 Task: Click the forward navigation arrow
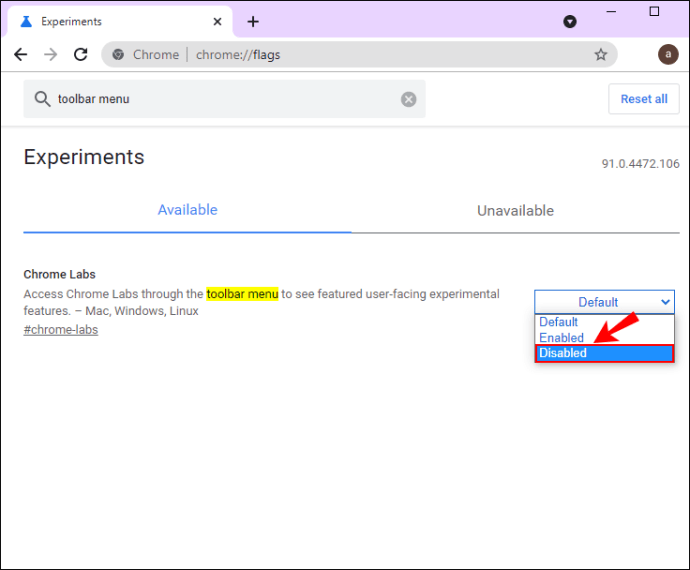click(51, 55)
